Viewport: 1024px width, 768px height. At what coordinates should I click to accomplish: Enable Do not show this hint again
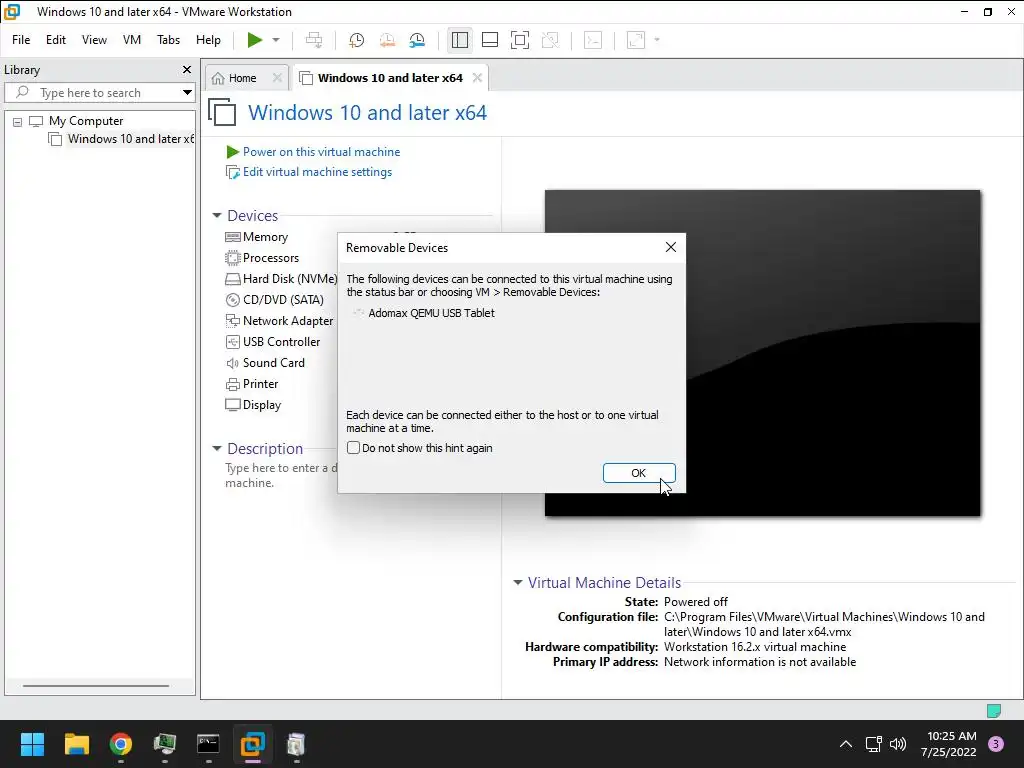pyautogui.click(x=353, y=448)
